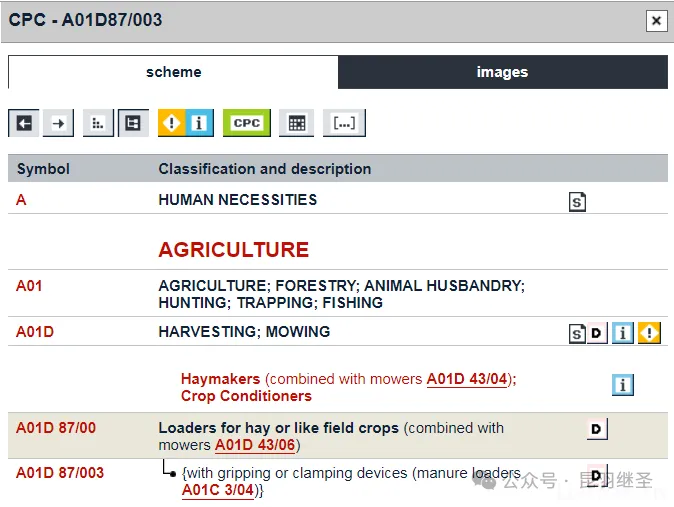Click info icon beside Haymakers note

[623, 384]
